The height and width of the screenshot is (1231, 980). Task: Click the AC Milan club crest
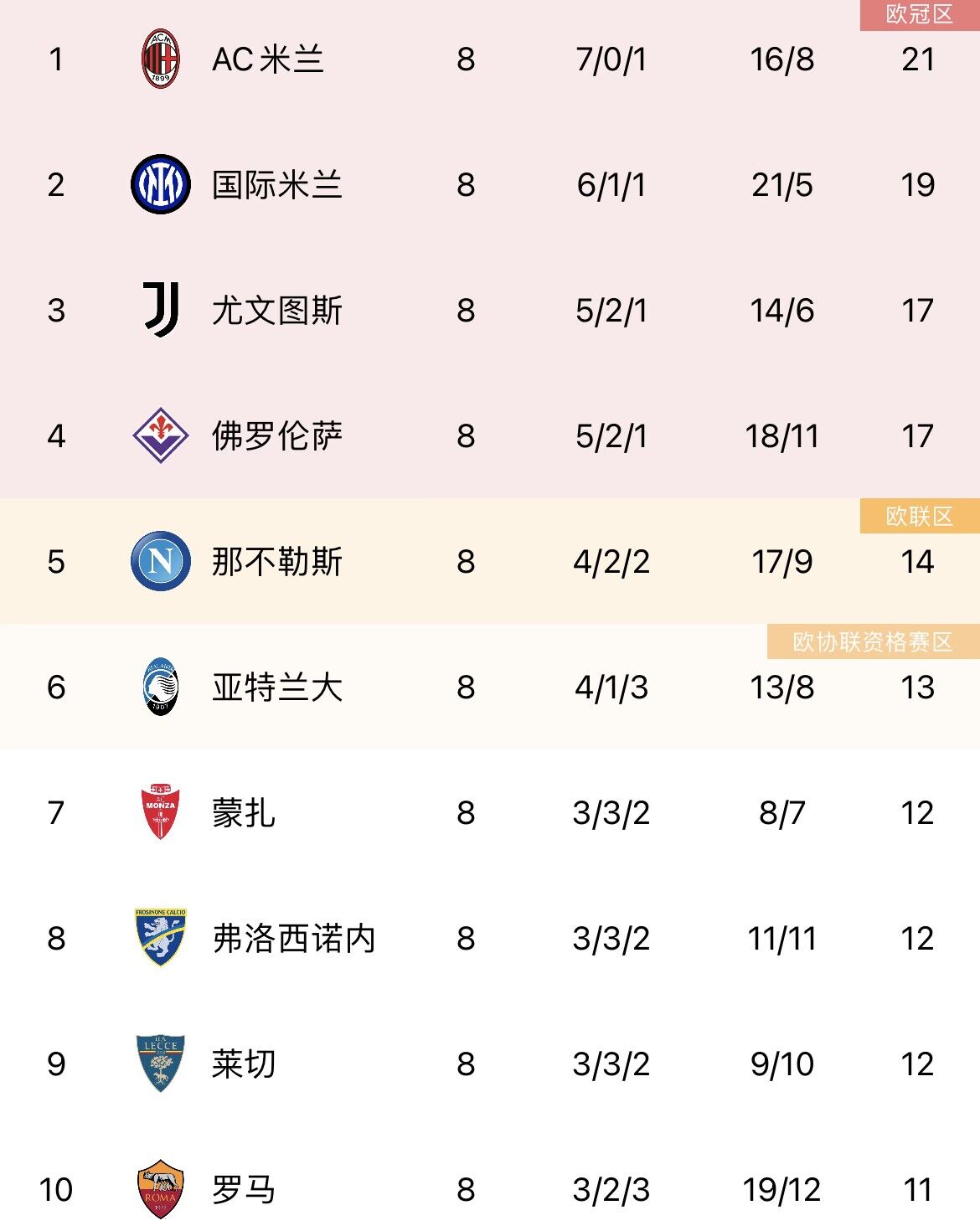coord(160,59)
